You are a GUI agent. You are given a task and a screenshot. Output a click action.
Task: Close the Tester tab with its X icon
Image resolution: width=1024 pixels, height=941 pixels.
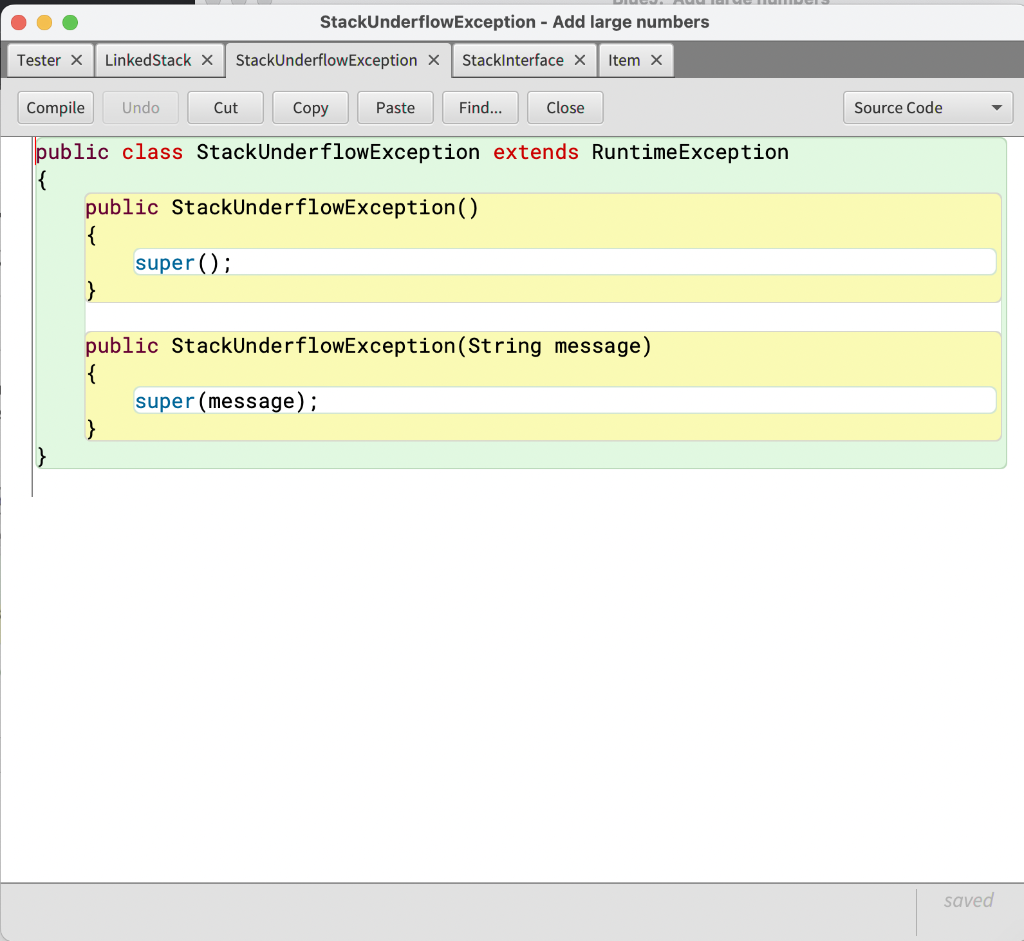pos(77,60)
